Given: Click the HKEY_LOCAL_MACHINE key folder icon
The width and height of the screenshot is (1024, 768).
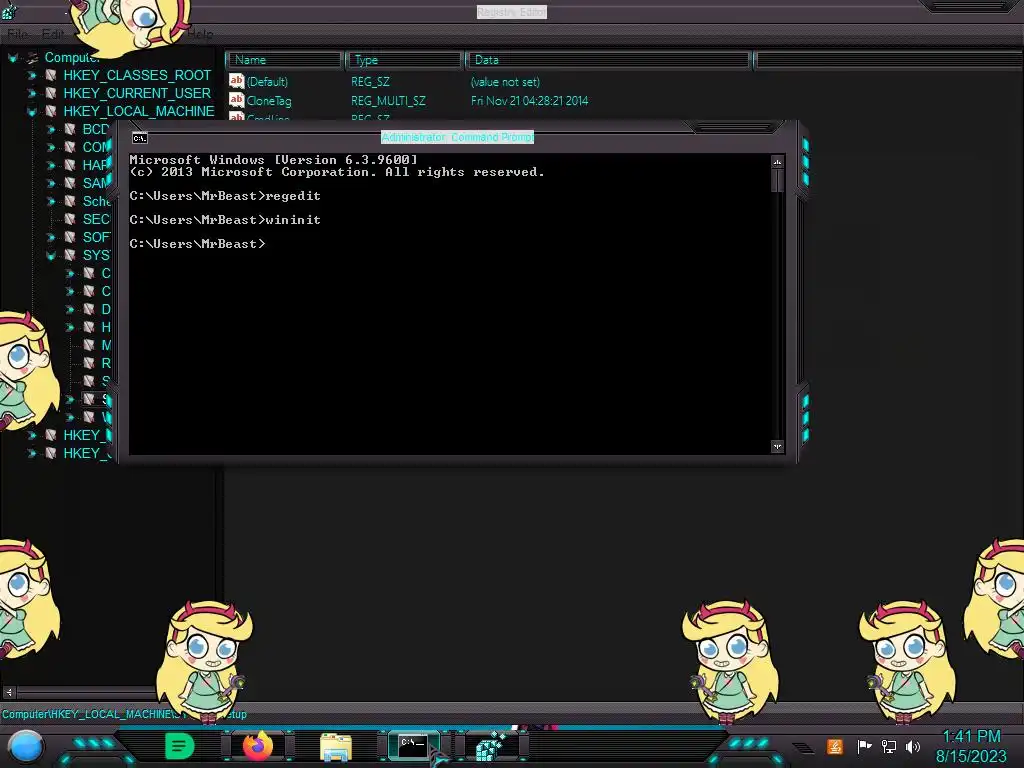Looking at the screenshot, I should click(x=51, y=111).
